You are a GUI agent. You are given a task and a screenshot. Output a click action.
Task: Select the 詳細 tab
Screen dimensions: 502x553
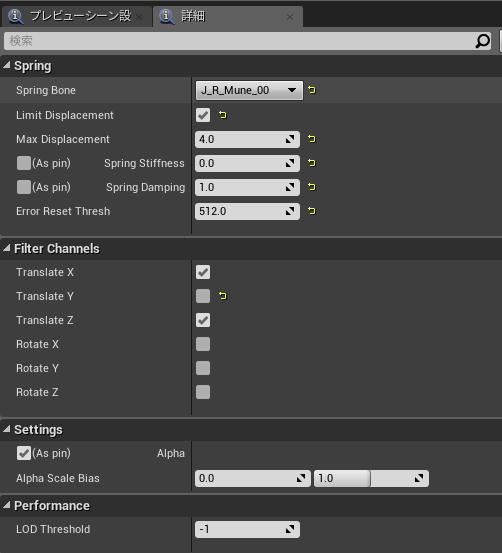tap(228, 17)
